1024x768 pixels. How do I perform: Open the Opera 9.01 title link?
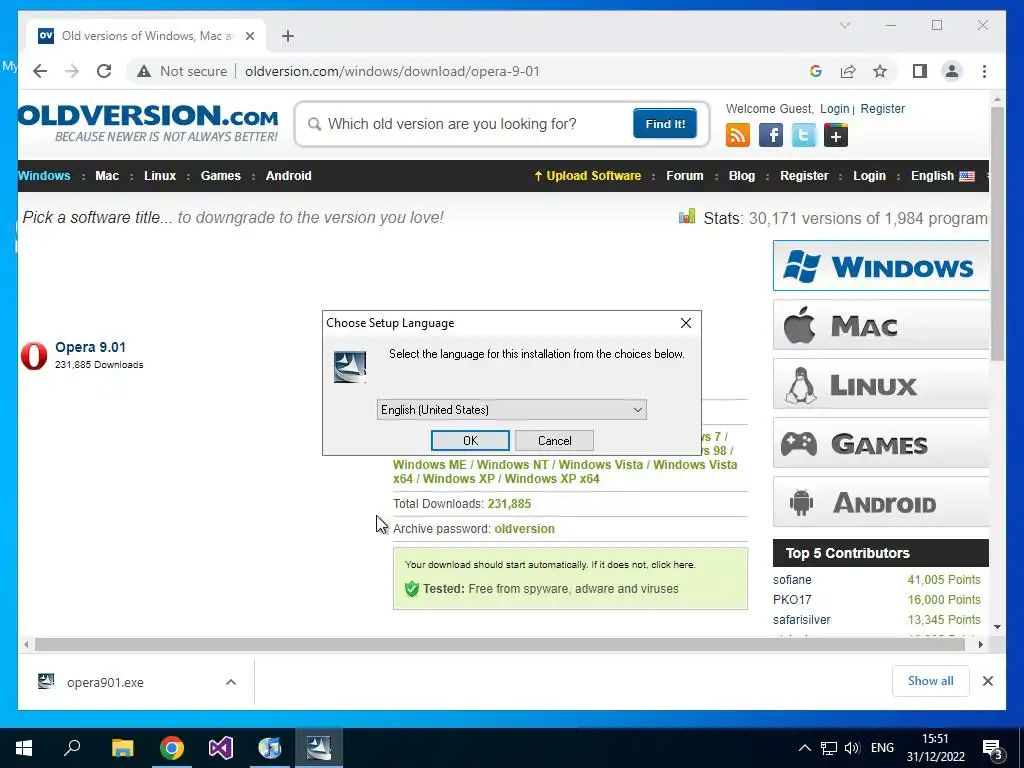(90, 347)
